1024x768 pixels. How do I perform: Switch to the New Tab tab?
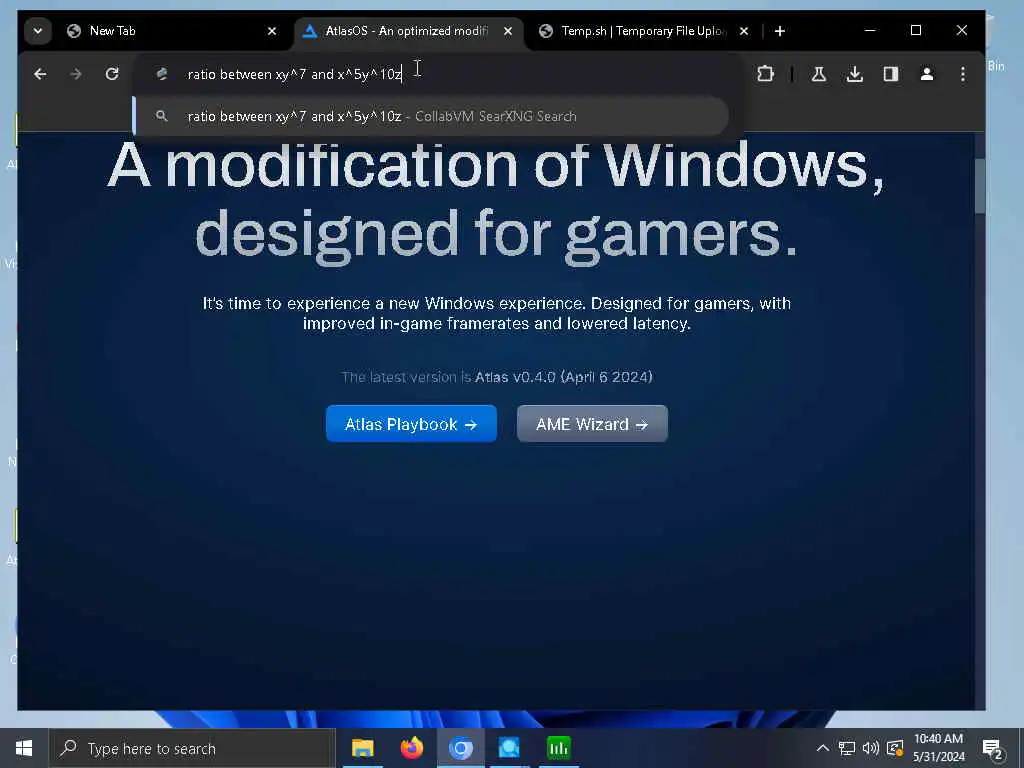point(172,31)
